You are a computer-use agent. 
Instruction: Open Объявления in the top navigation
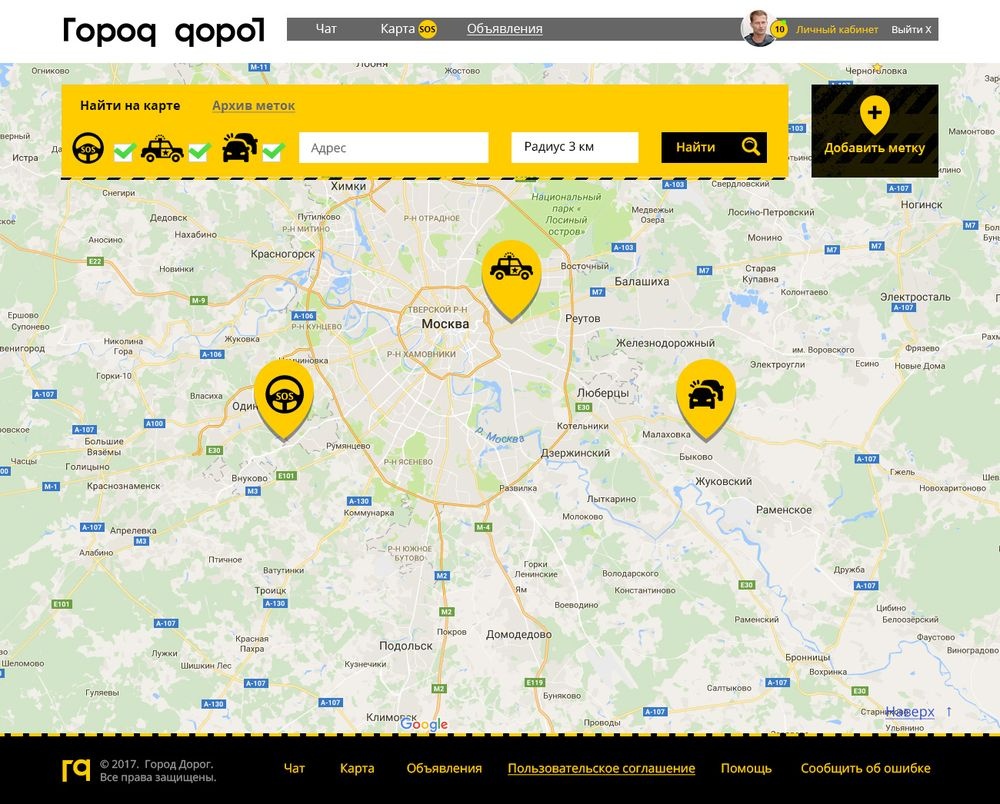[x=504, y=29]
